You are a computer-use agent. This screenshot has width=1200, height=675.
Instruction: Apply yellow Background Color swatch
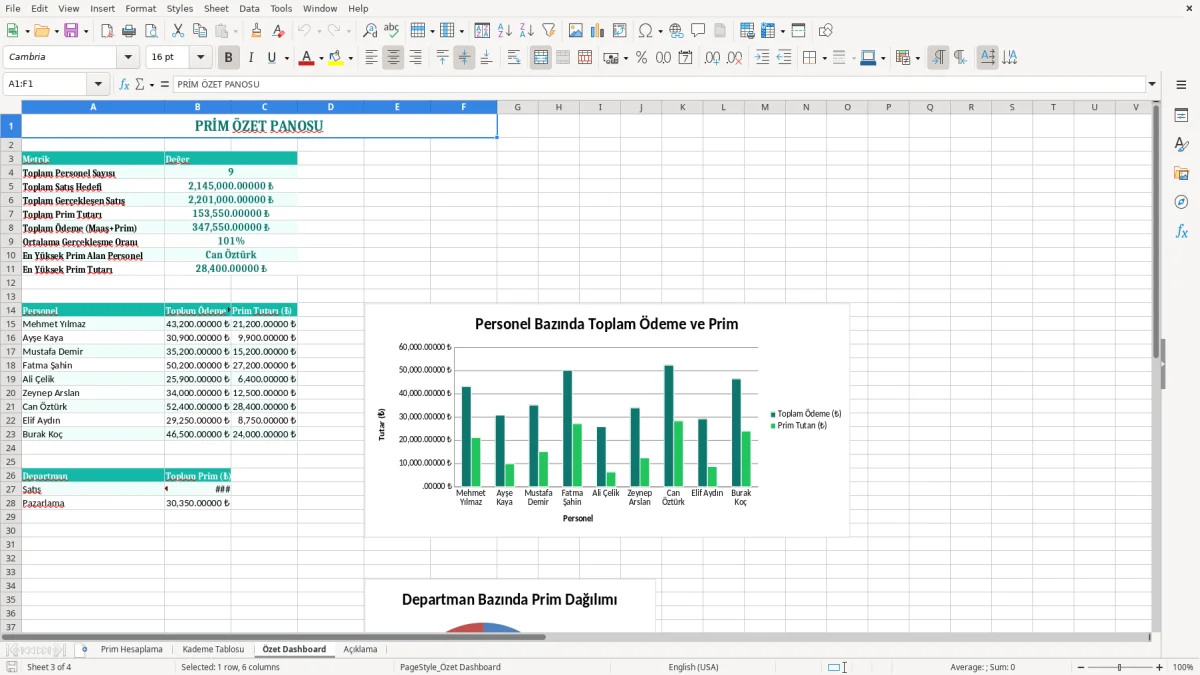[x=335, y=58]
